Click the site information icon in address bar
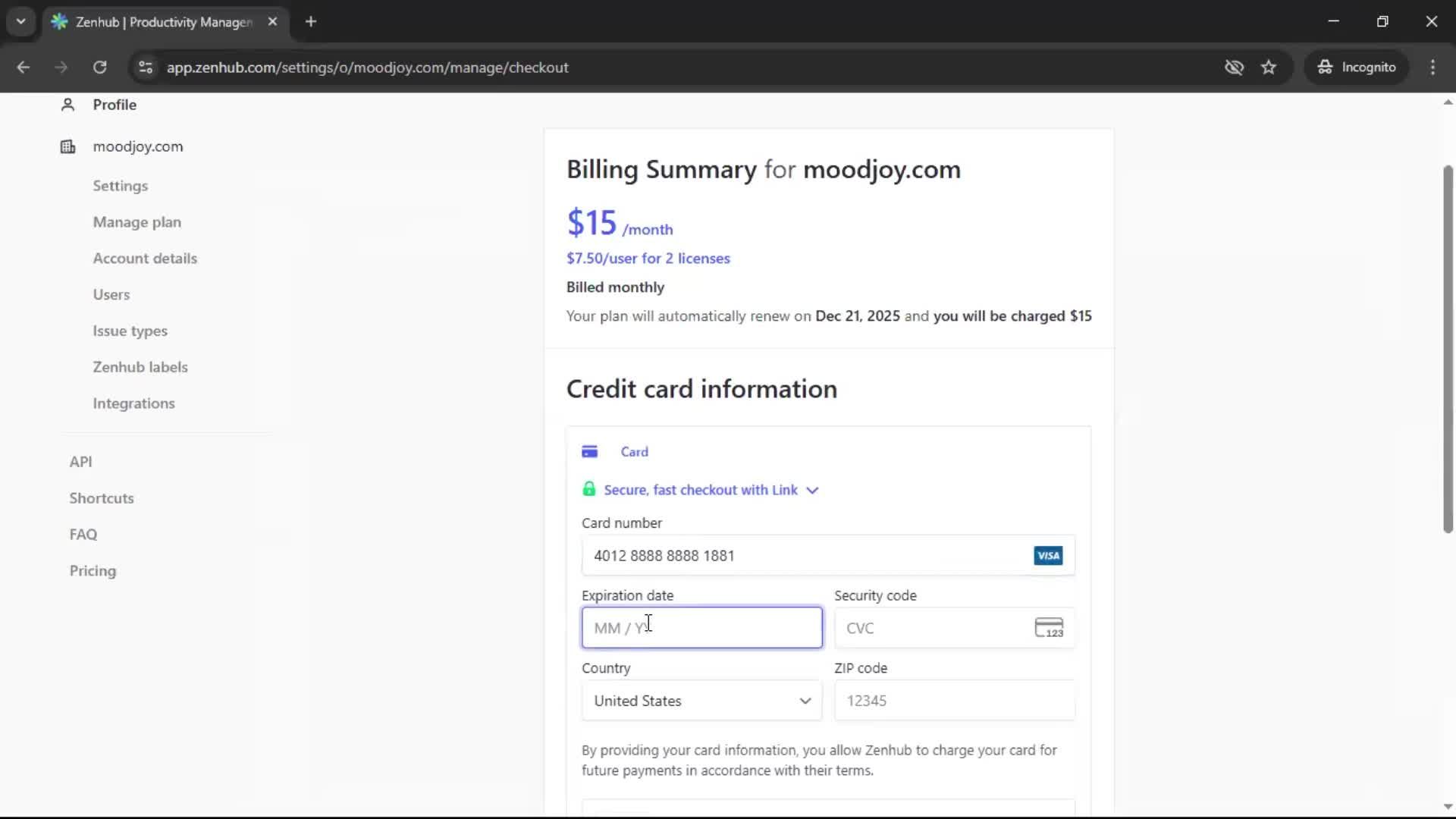The width and height of the screenshot is (1456, 819). point(145,67)
